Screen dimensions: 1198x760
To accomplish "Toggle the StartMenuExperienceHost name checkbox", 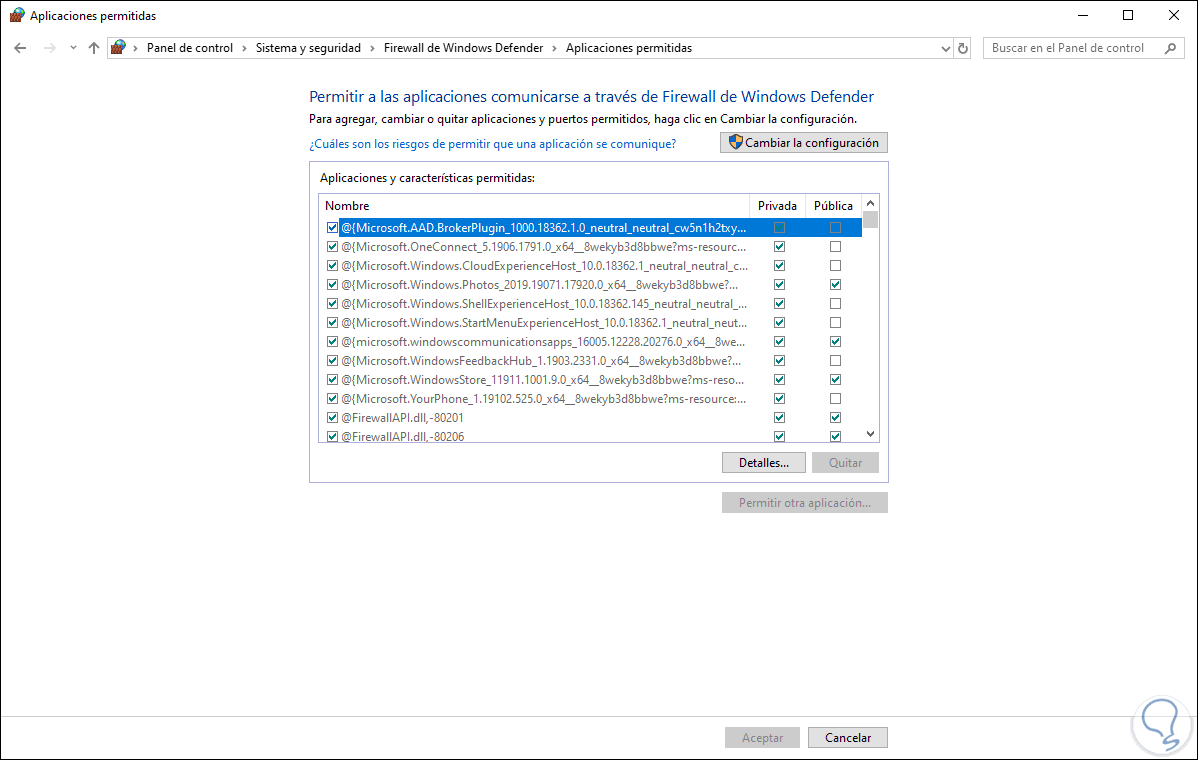I will [332, 323].
